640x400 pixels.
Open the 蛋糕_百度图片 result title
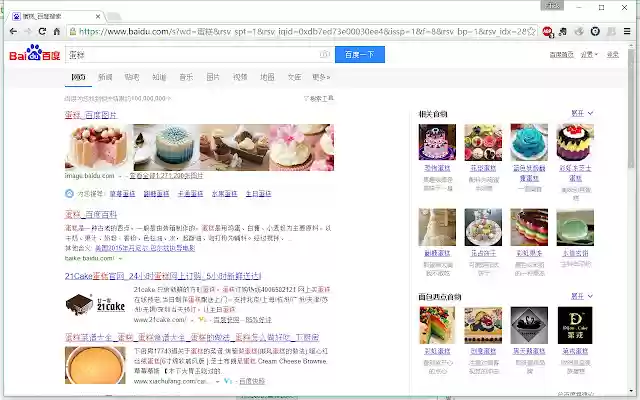click(x=91, y=115)
